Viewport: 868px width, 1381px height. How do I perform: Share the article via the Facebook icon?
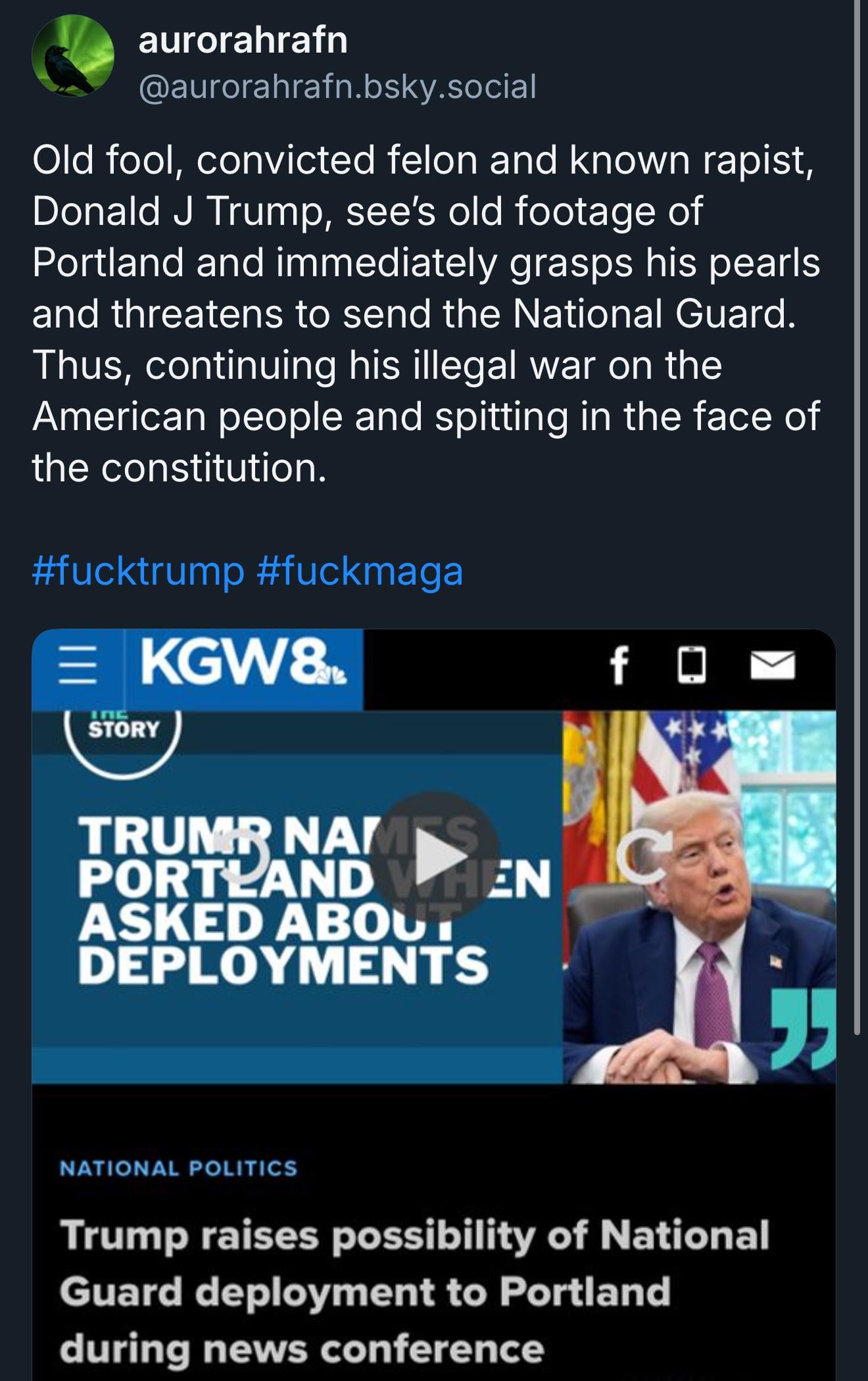pyautogui.click(x=619, y=665)
